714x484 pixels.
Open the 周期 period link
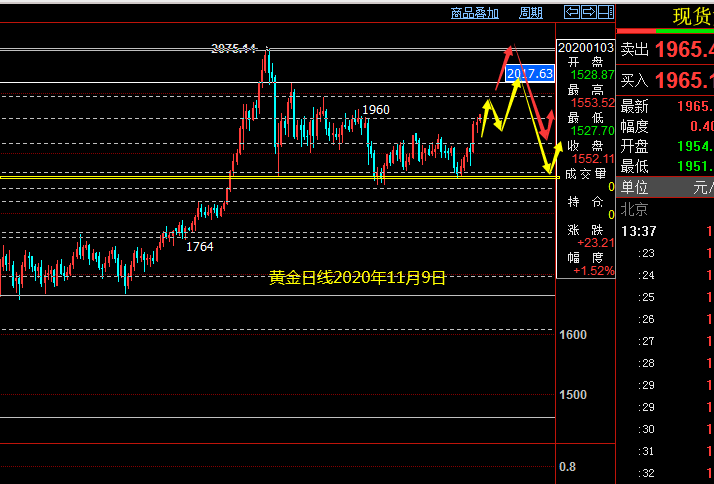point(530,13)
